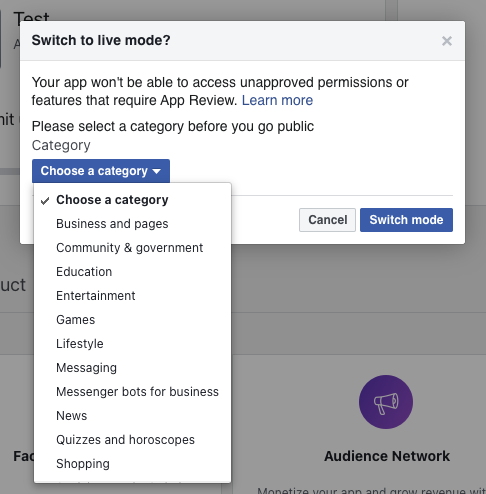Select the checked Choose a category option

132,200
